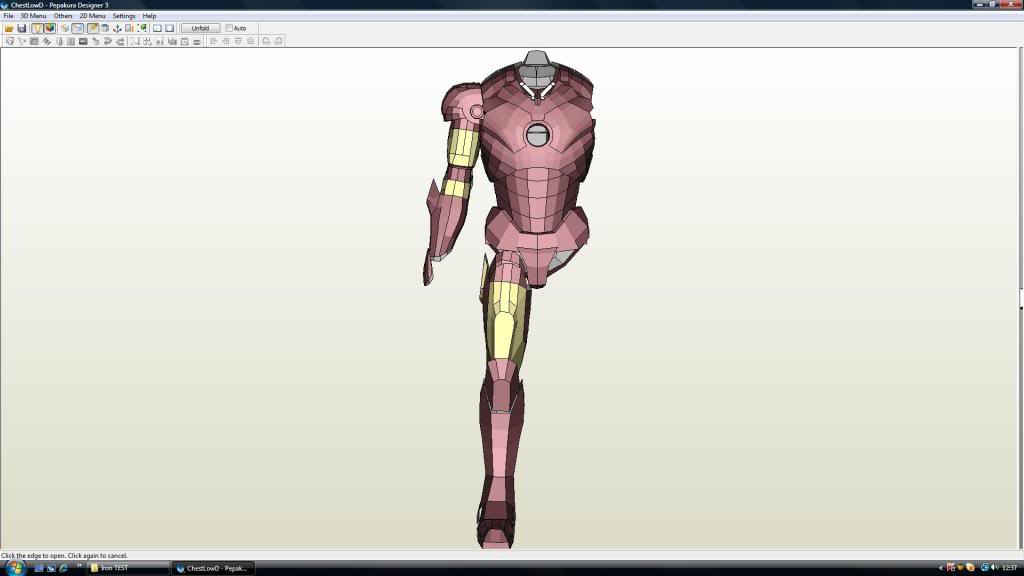Open the 2D Menu

click(x=92, y=16)
